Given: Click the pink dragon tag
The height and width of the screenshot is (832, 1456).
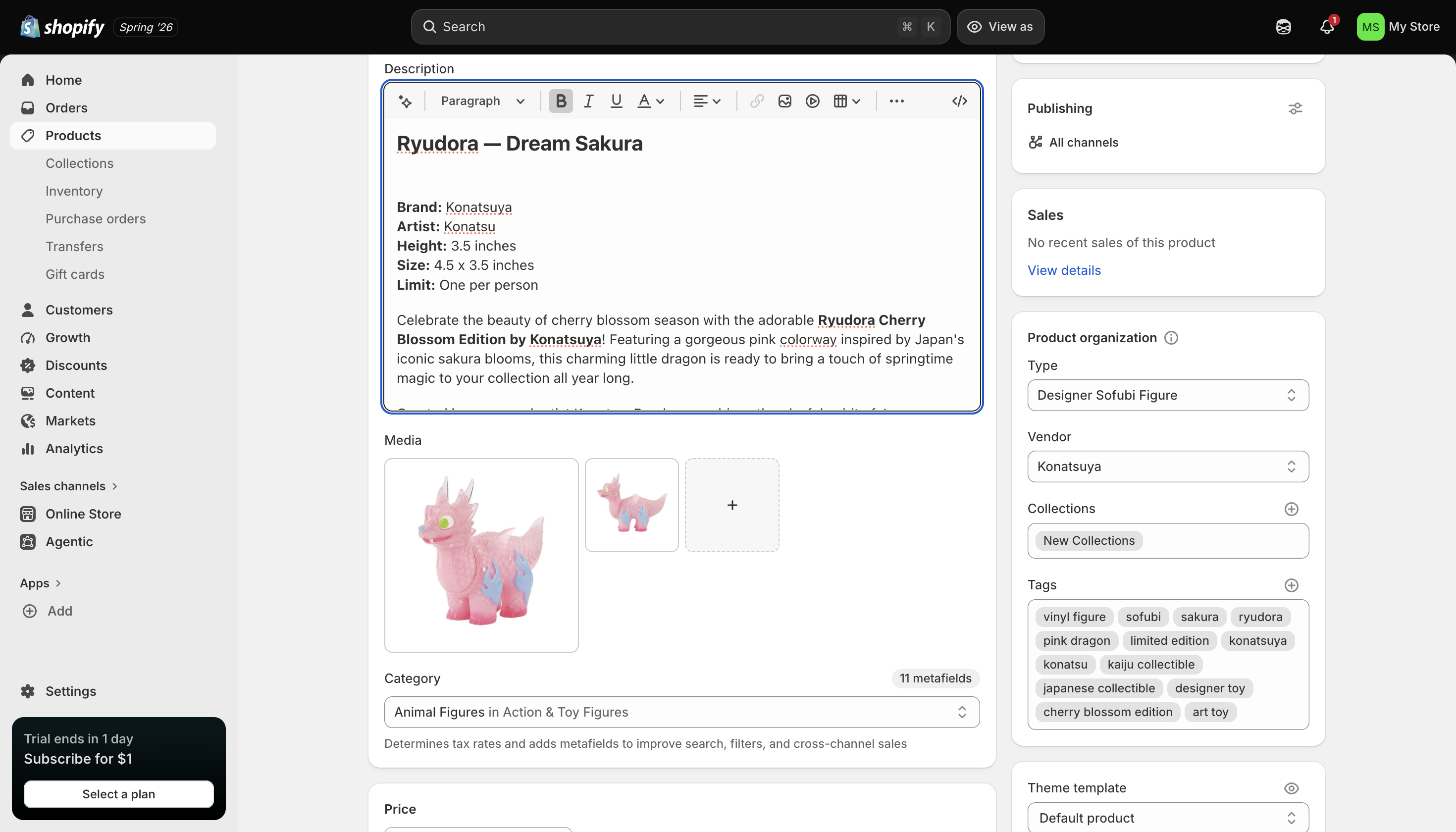Looking at the screenshot, I should (x=1077, y=640).
